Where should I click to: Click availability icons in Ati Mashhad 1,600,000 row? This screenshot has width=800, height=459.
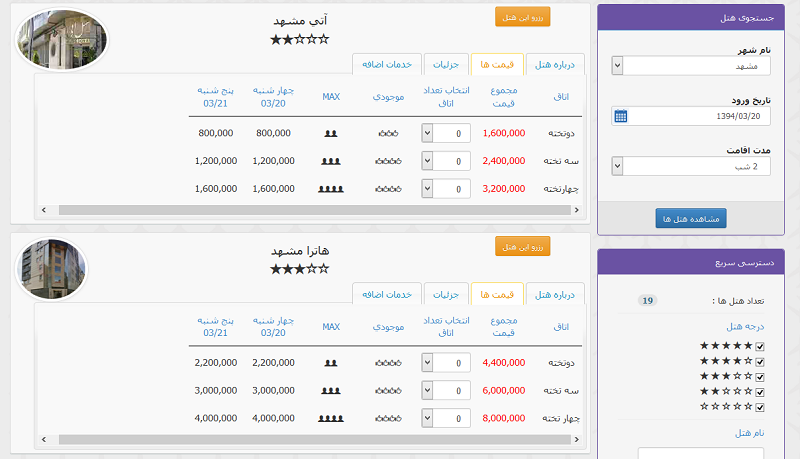point(388,134)
